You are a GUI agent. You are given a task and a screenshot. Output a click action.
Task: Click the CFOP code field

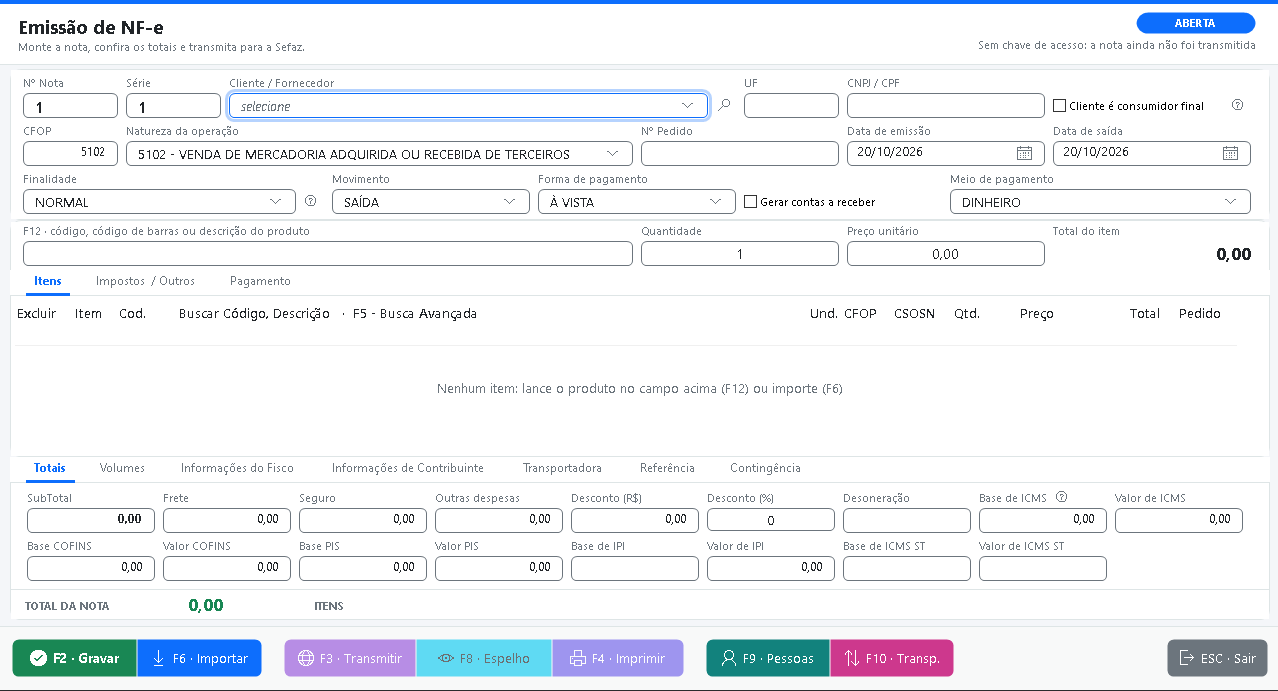coord(70,153)
